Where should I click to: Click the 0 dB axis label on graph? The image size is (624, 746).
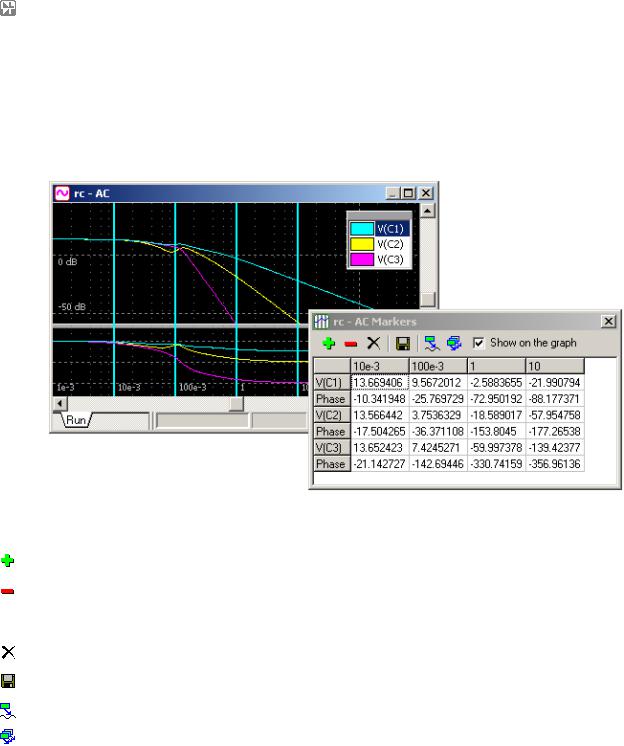(x=68, y=262)
